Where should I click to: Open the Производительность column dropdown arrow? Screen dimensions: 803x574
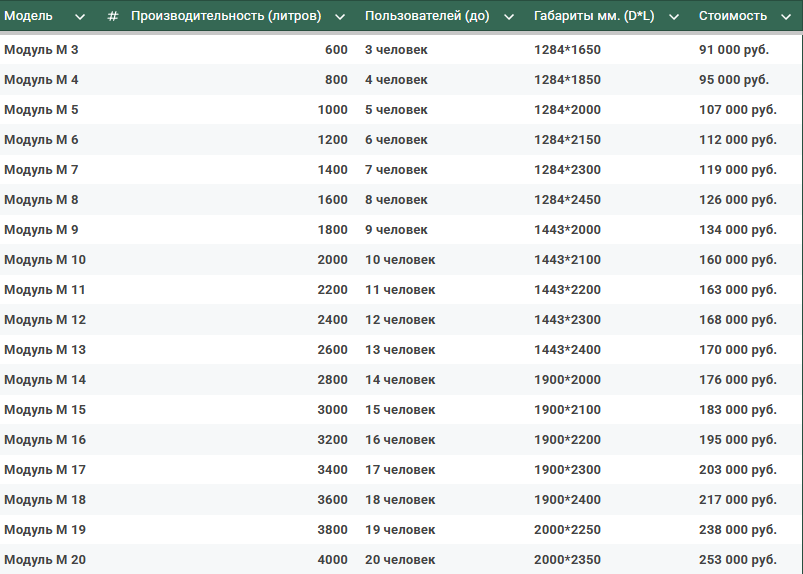click(340, 17)
